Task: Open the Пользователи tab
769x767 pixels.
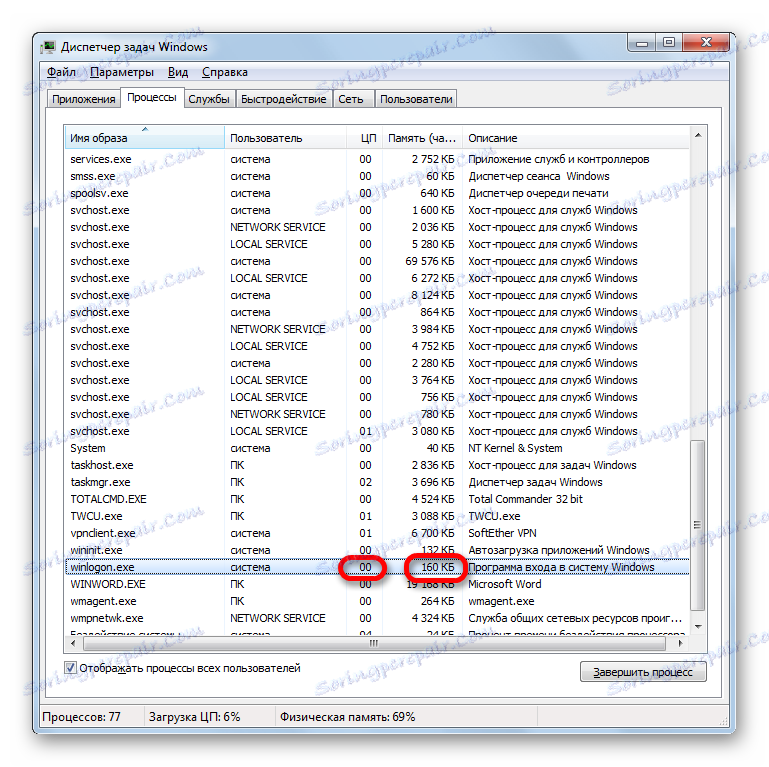Action: tap(416, 99)
